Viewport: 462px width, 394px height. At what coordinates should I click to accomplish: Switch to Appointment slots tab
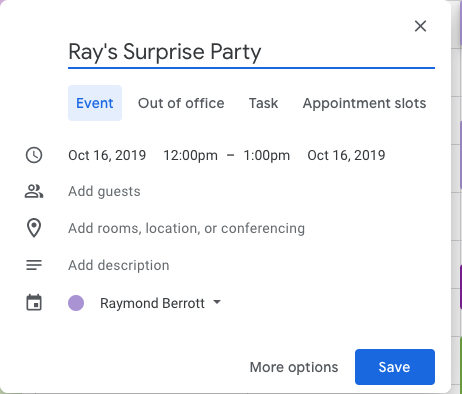tap(364, 103)
